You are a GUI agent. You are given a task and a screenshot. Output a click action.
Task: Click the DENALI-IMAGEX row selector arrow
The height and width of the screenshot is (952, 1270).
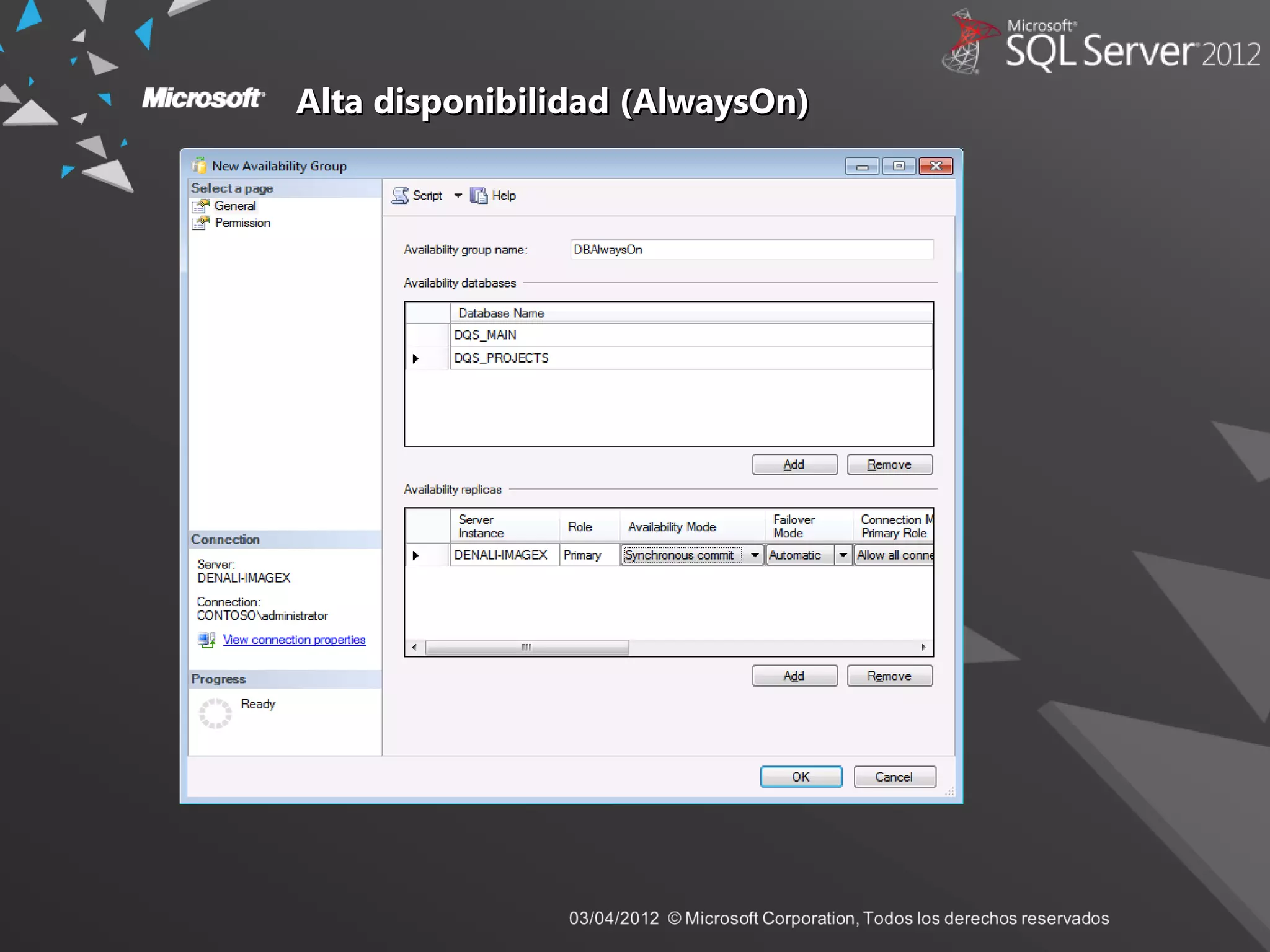click(x=415, y=555)
